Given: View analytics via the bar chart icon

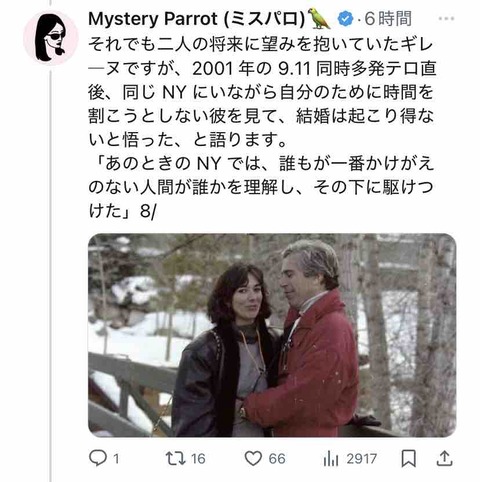Looking at the screenshot, I should tap(331, 459).
